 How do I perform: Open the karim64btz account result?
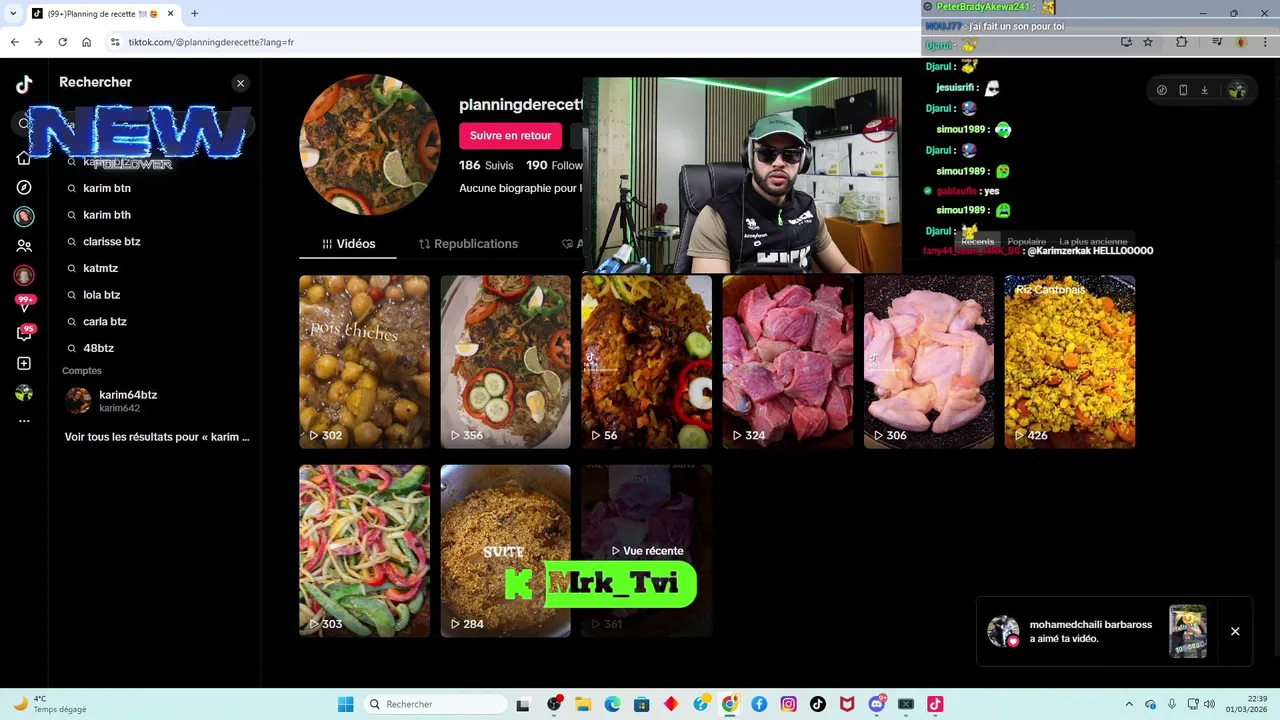(x=155, y=401)
